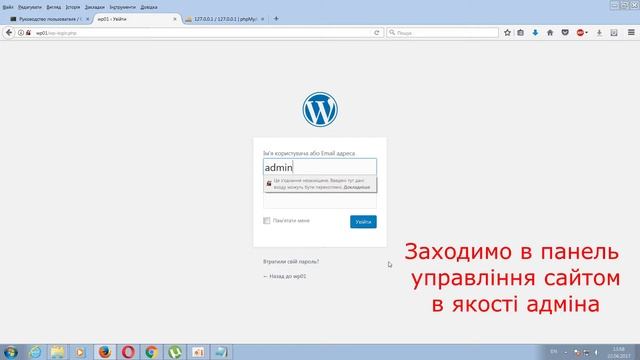The width and height of the screenshot is (640, 360).
Task: Click the username field containing admin
Action: point(320,167)
